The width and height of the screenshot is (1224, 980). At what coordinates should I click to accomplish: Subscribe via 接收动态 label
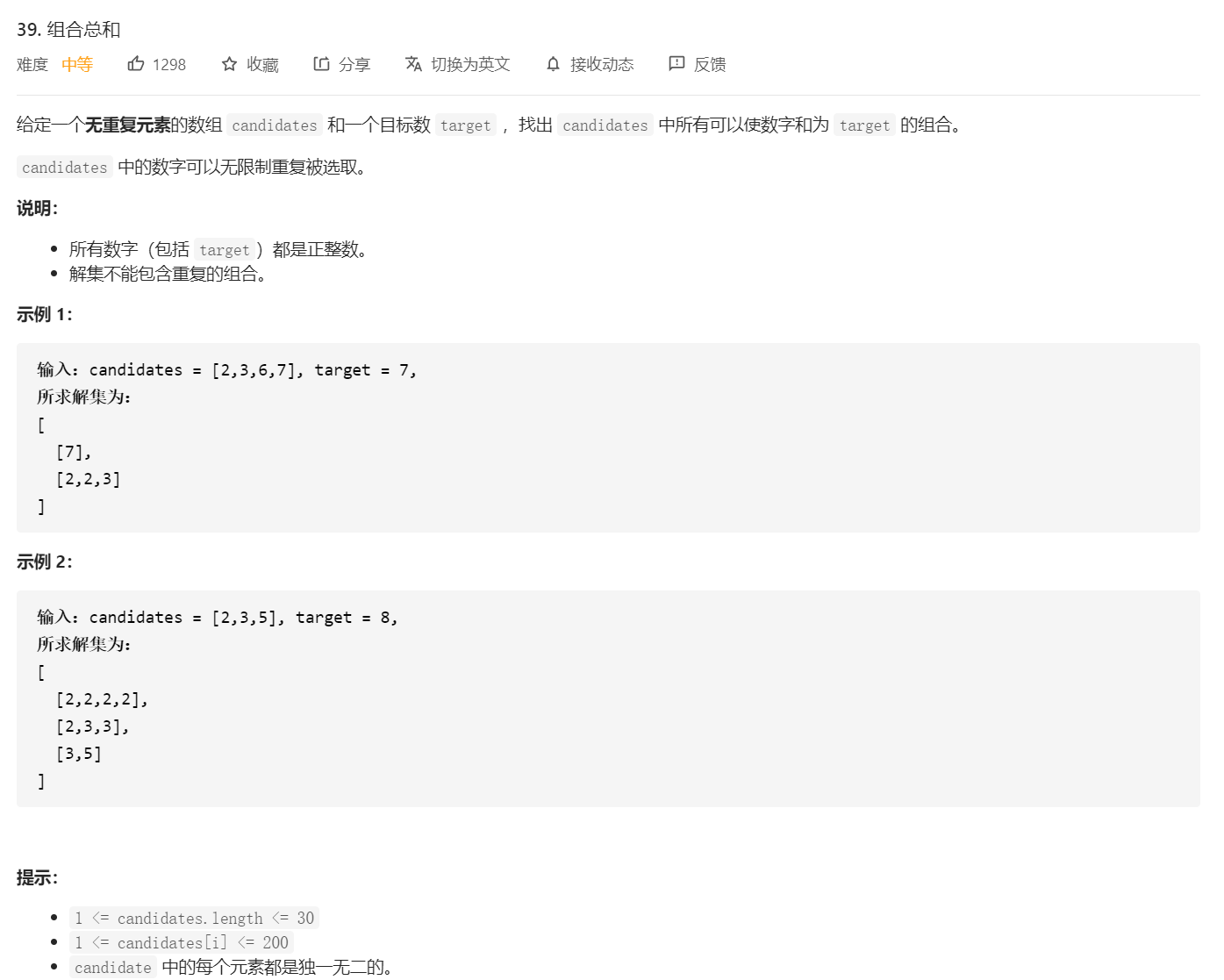click(x=602, y=65)
